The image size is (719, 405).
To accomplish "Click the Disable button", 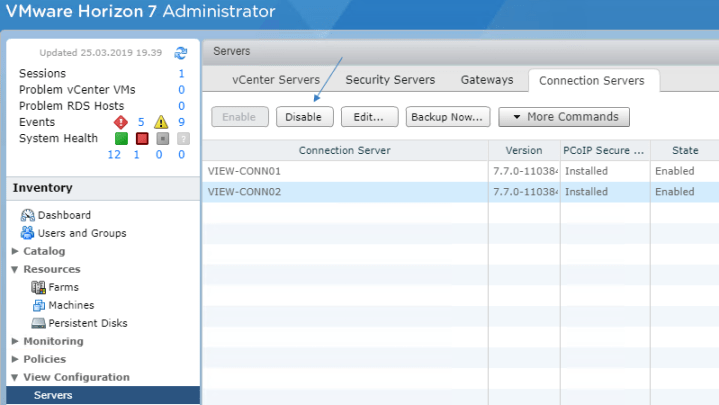I will (304, 117).
